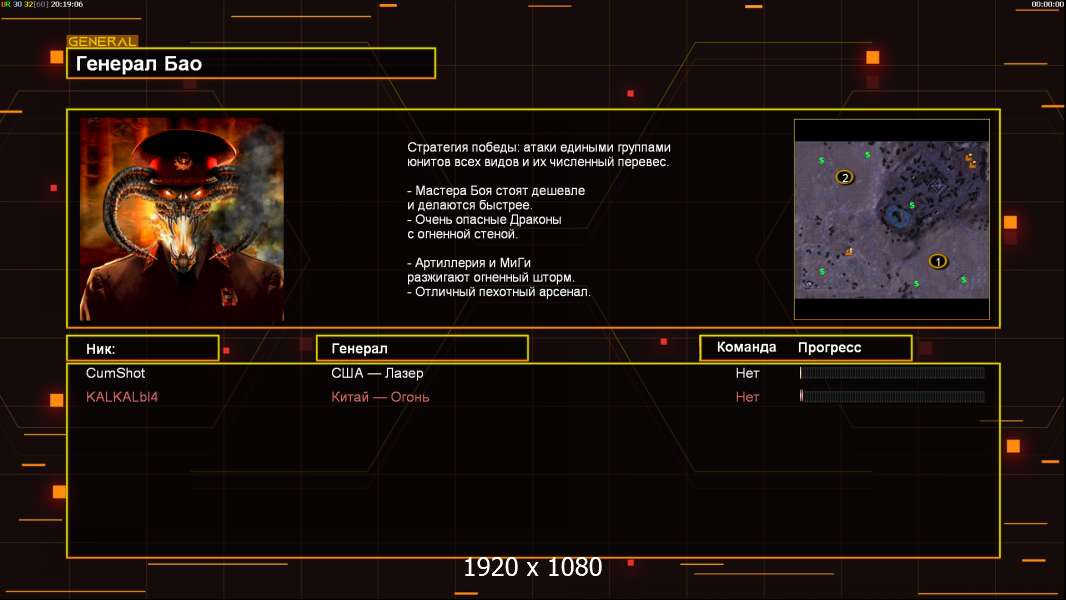The width and height of the screenshot is (1066, 600).
Task: Click start position marker 1 on minimap
Action: tap(938, 261)
